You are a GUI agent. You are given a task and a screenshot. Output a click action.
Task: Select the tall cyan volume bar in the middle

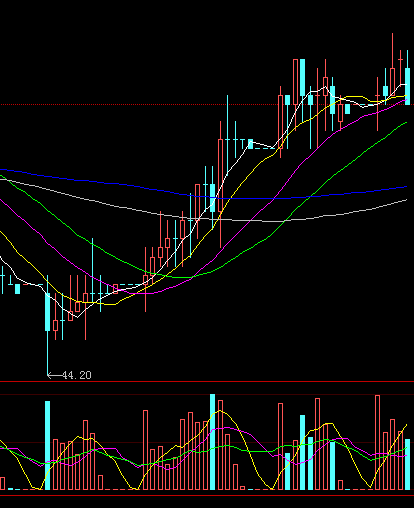[x=212, y=442]
